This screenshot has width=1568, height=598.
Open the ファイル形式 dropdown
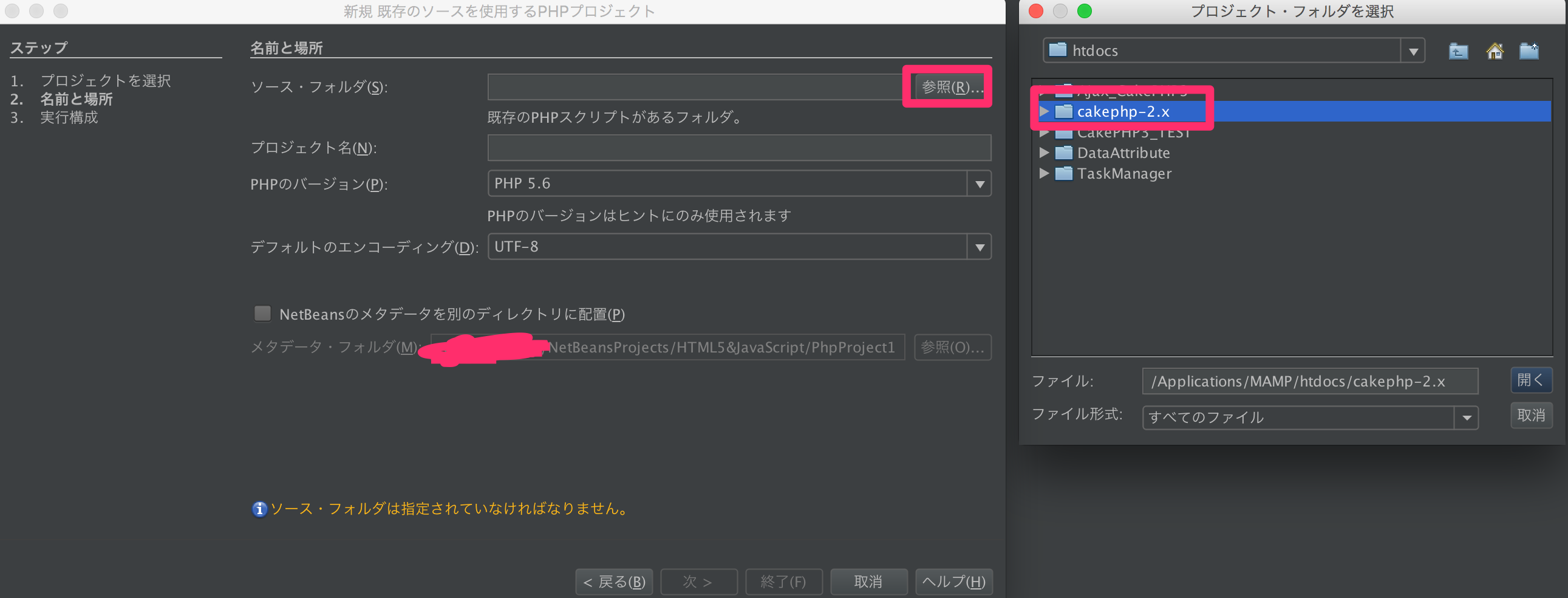point(1467,418)
